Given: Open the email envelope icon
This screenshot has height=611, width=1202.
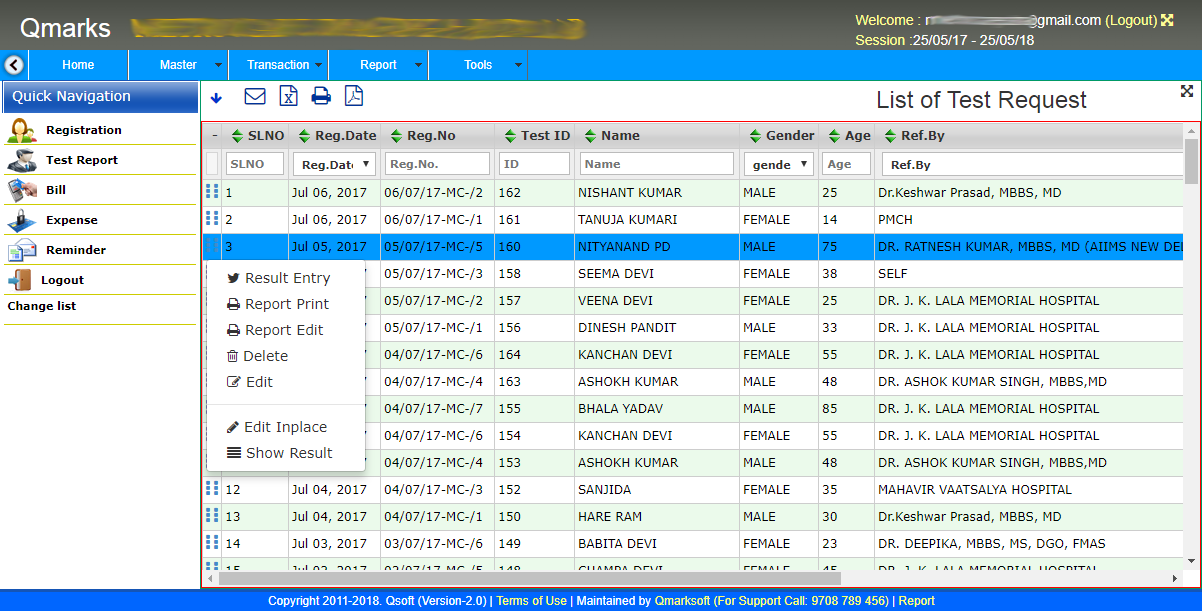Looking at the screenshot, I should point(255,96).
